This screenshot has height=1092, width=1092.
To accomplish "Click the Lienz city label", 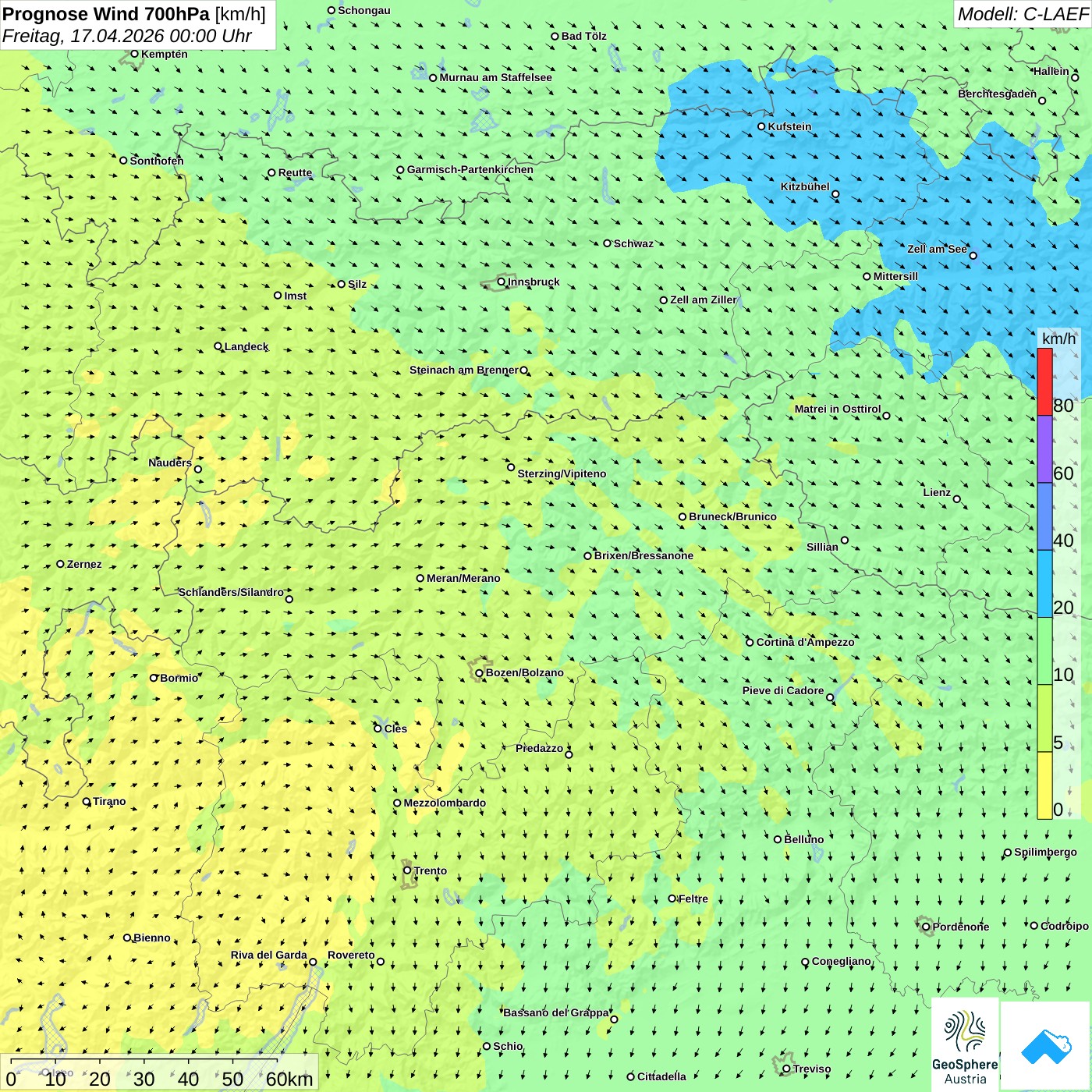I will coord(937,492).
